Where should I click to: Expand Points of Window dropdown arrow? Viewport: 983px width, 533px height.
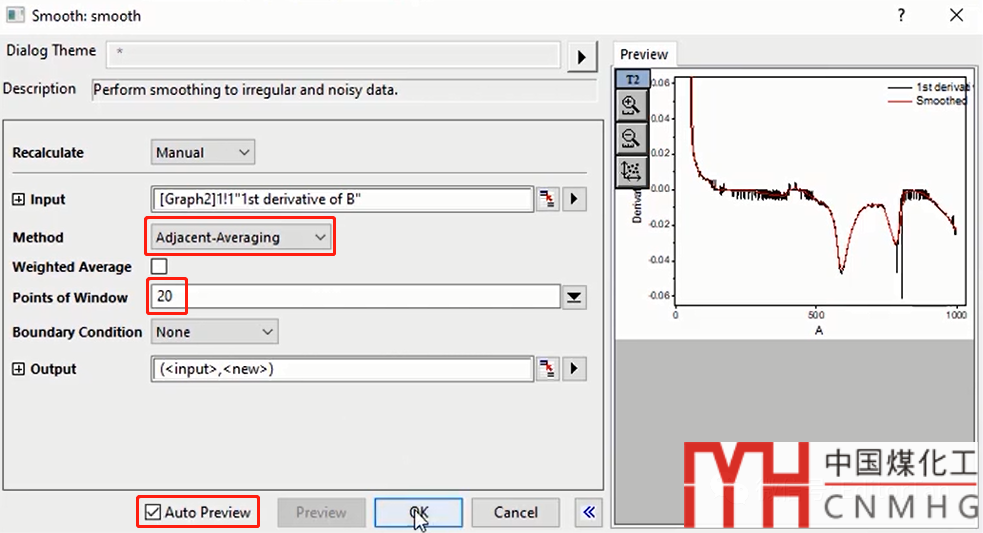pos(574,297)
